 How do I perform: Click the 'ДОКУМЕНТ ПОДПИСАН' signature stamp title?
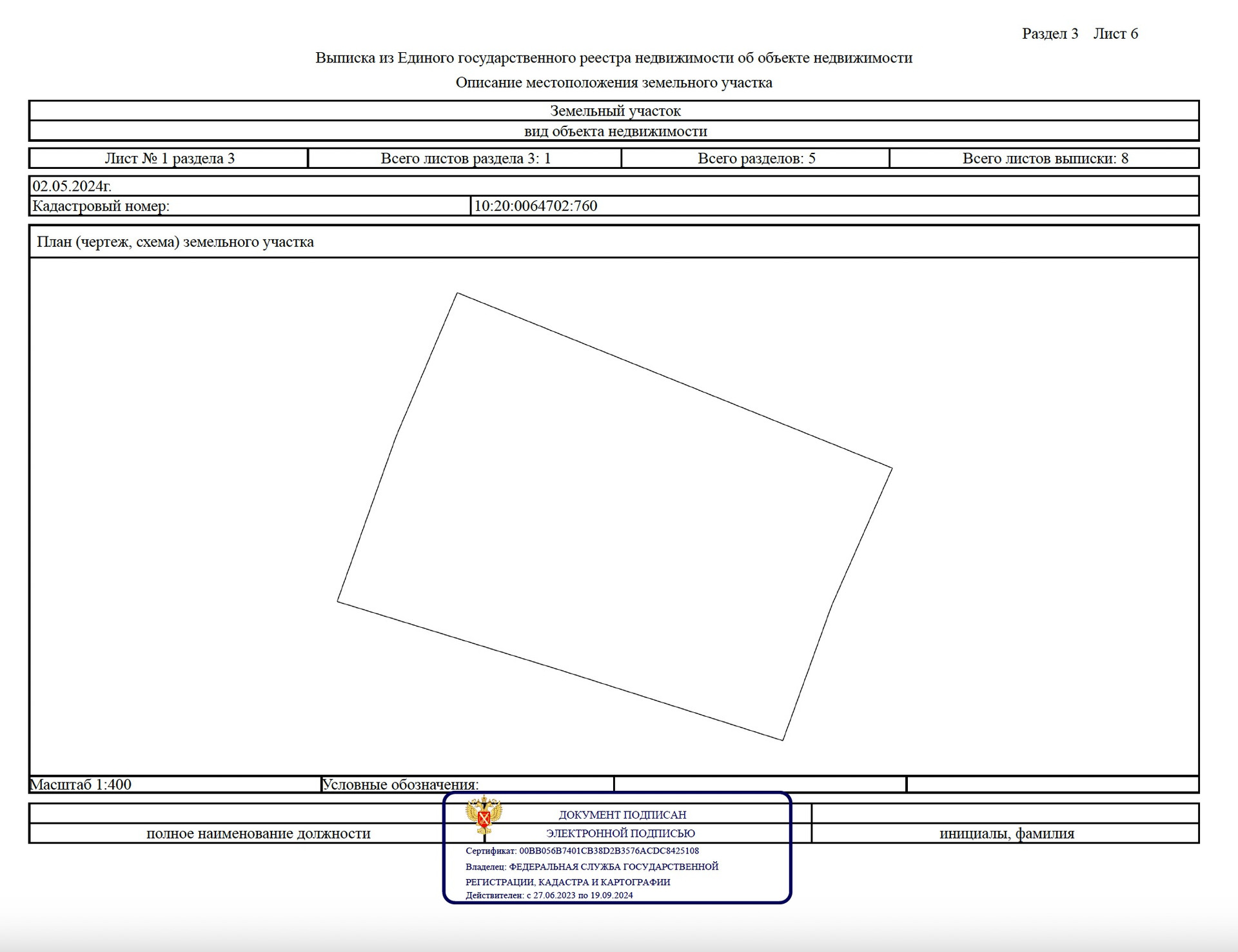coord(622,815)
